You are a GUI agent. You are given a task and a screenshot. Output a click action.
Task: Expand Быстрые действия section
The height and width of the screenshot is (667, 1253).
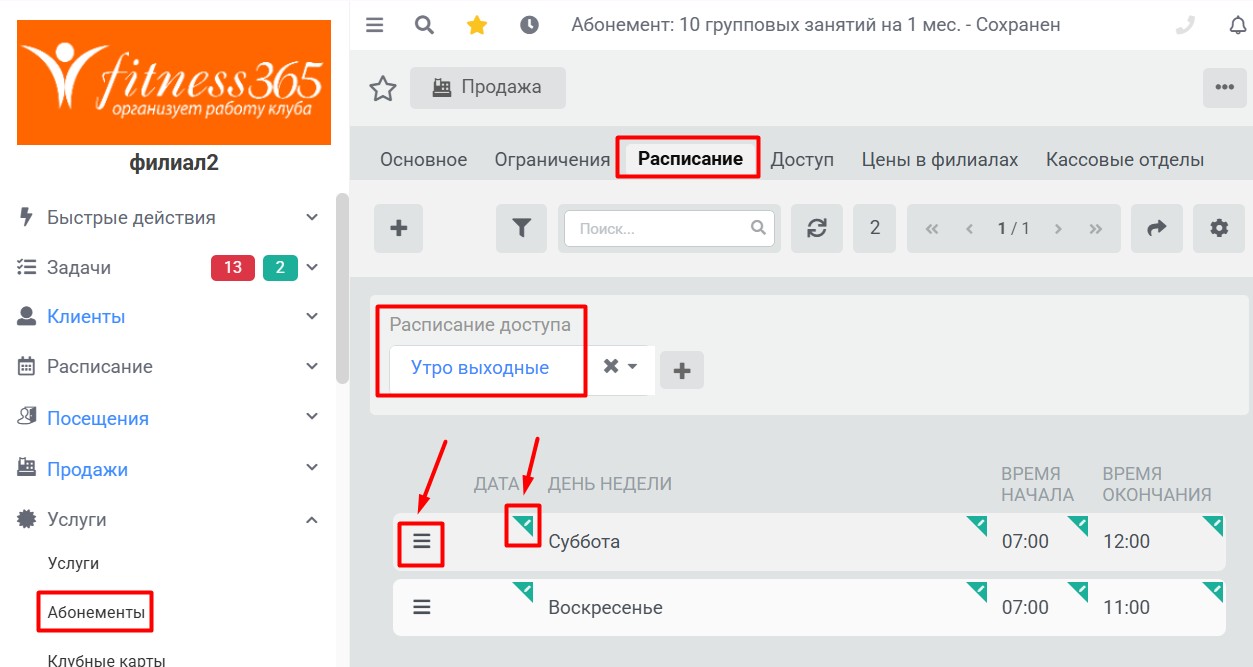coord(312,217)
